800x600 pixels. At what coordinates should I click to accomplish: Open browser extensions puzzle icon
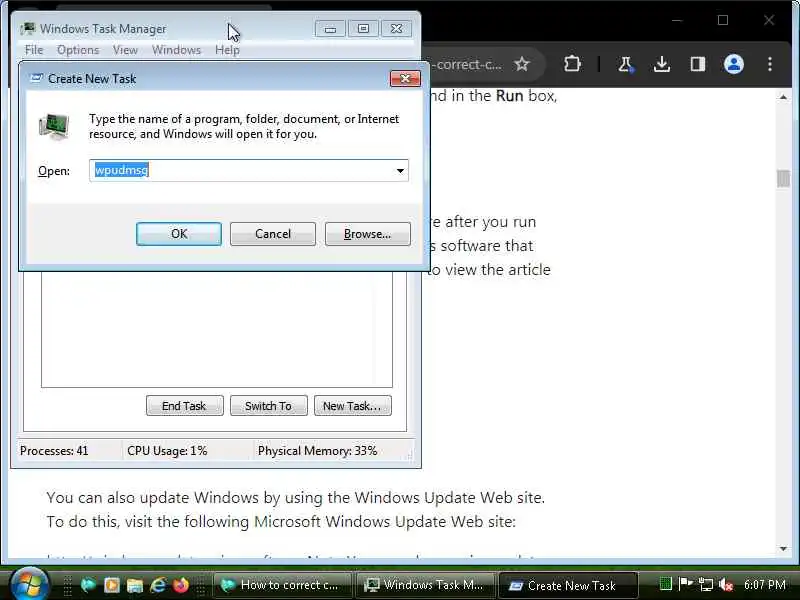point(572,64)
